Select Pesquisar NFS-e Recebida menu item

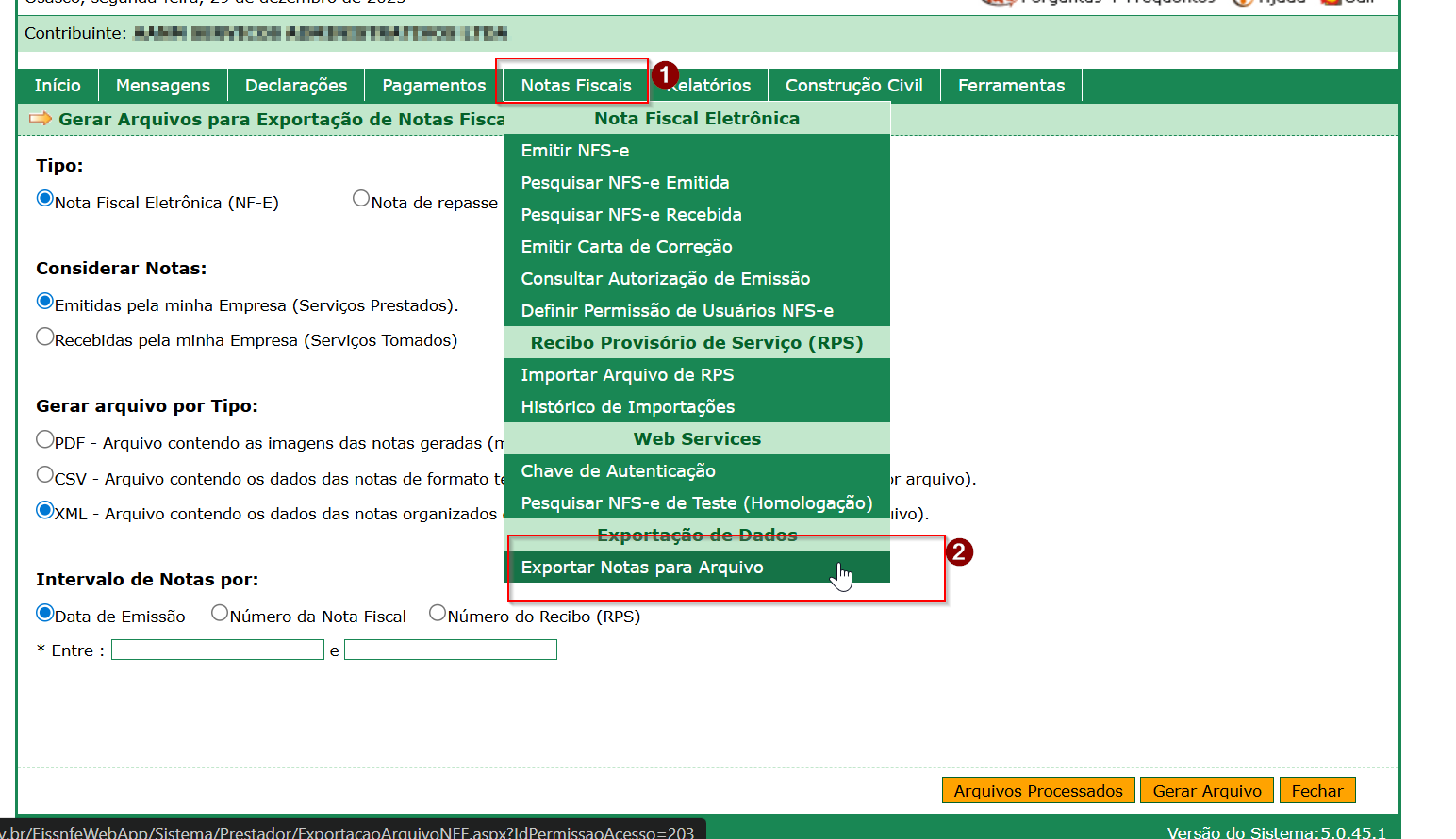(x=631, y=215)
